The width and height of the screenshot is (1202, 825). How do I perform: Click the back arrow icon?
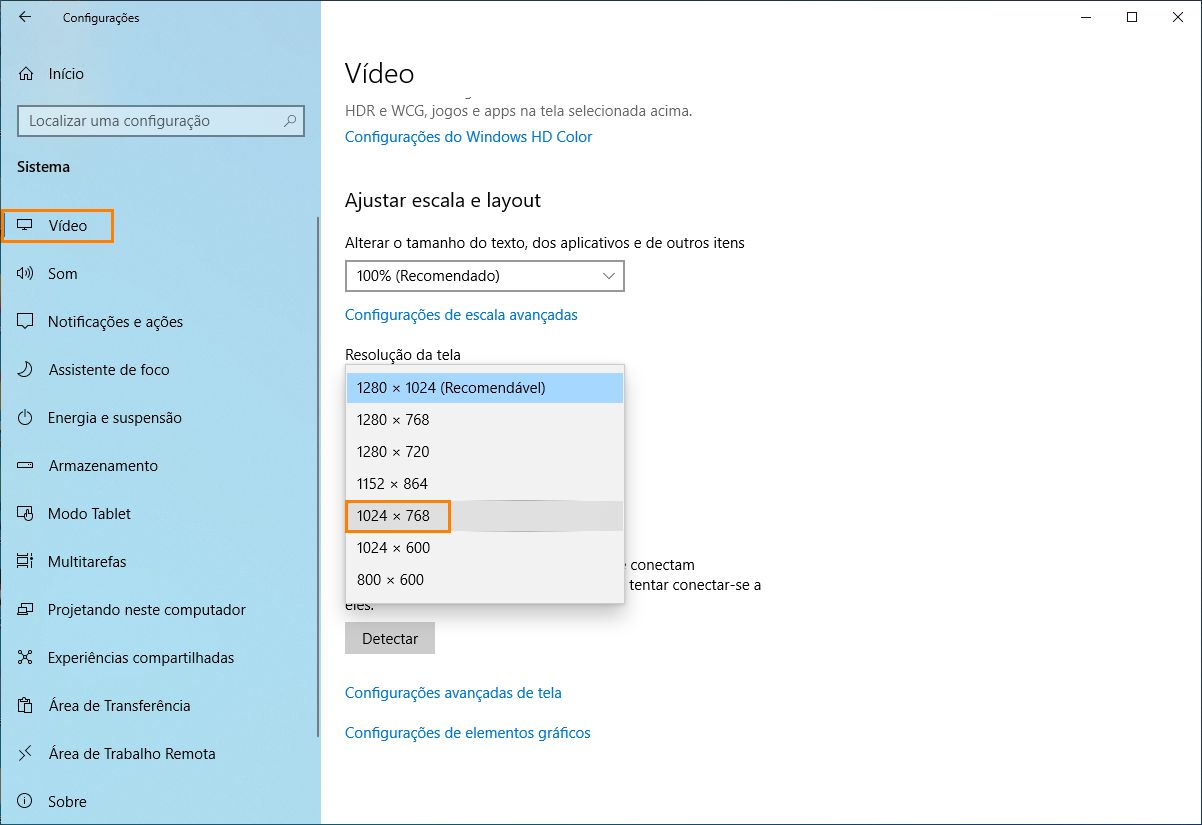(25, 17)
